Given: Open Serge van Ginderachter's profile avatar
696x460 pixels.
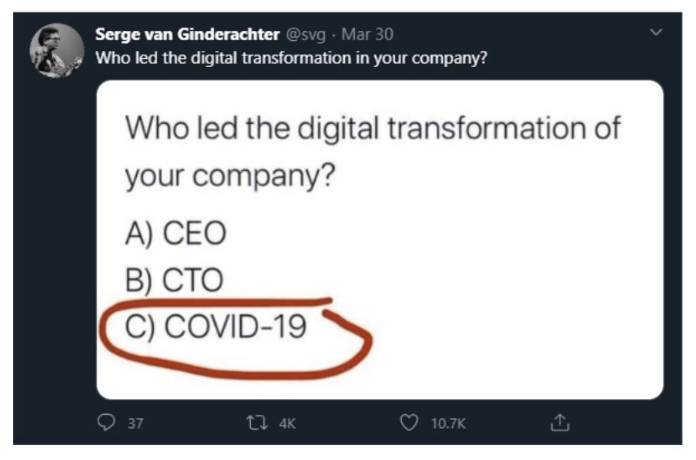Looking at the screenshot, I should (x=57, y=50).
